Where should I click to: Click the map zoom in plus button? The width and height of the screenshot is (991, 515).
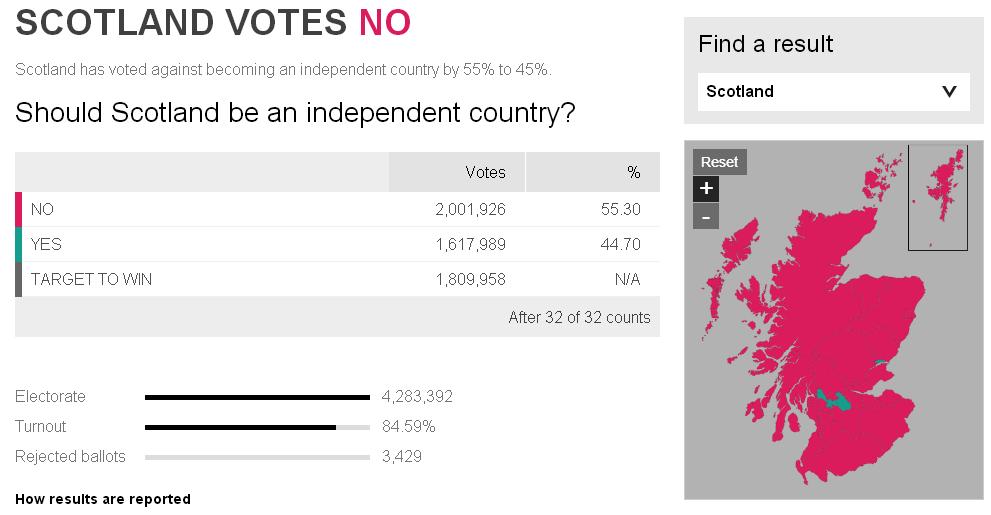click(706, 188)
